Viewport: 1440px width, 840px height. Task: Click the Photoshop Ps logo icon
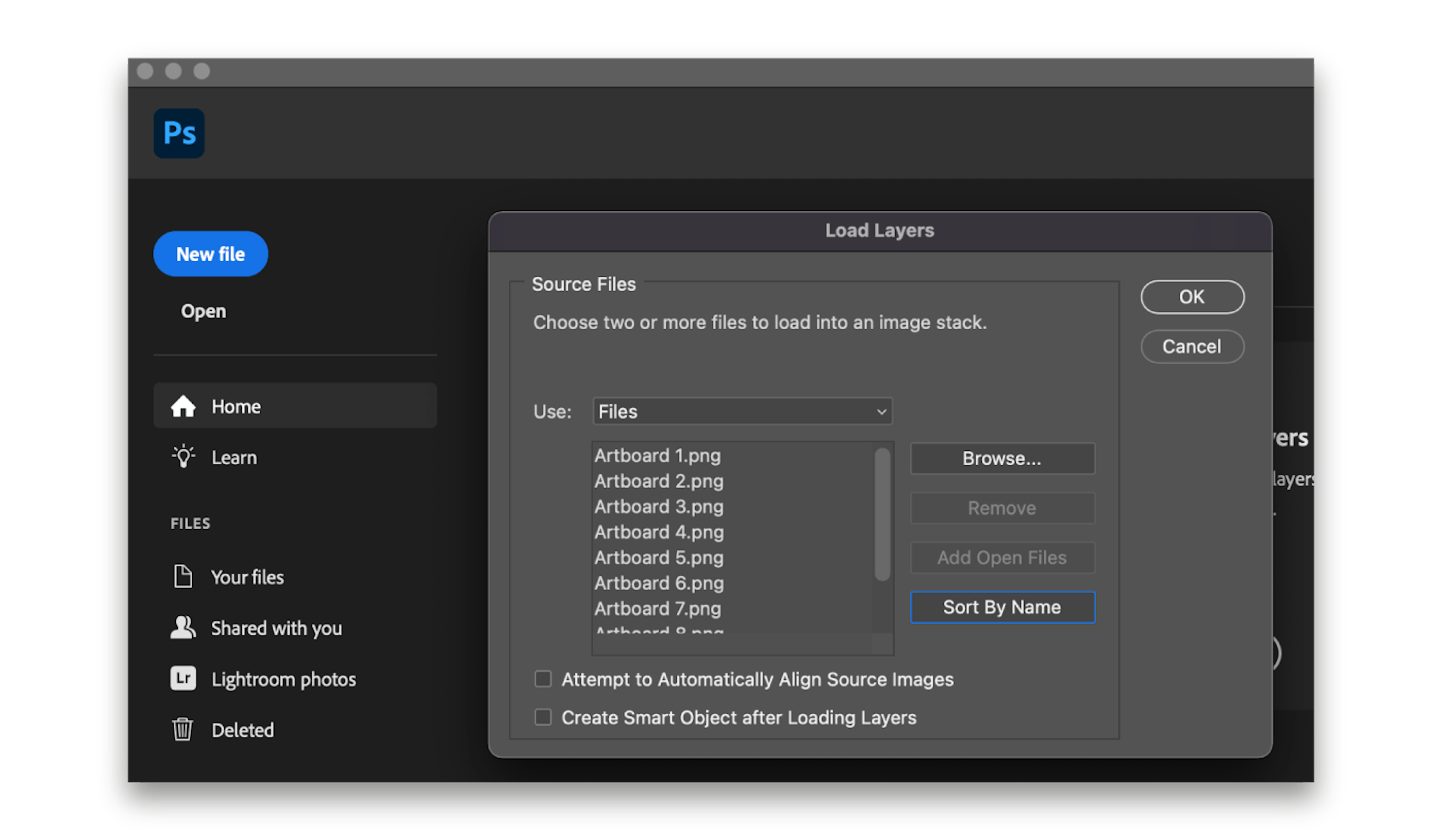click(179, 133)
